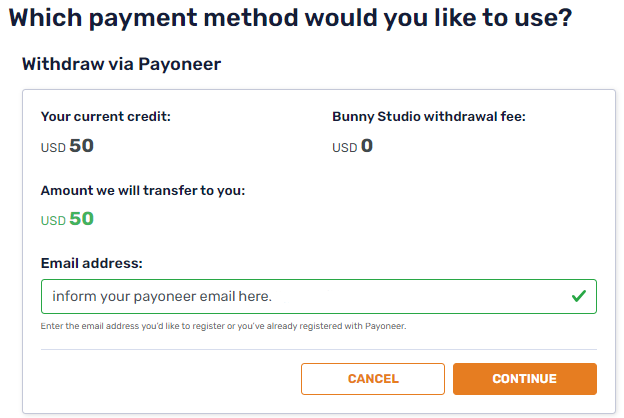Image resolution: width=624 pixels, height=418 pixels.
Task: Click the divider line above the buttons
Action: [x=318, y=349]
